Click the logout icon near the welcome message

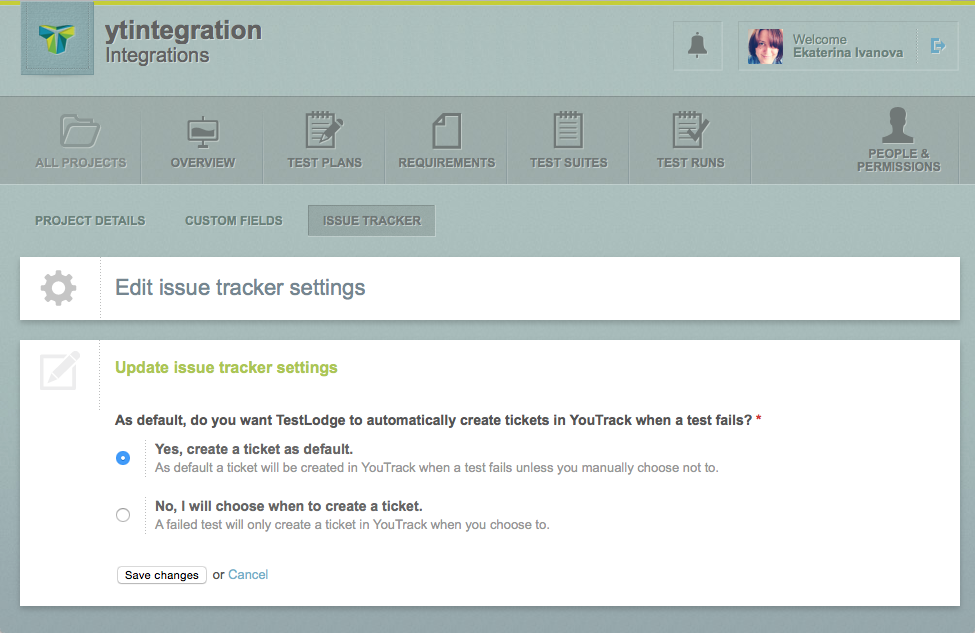coord(938,45)
